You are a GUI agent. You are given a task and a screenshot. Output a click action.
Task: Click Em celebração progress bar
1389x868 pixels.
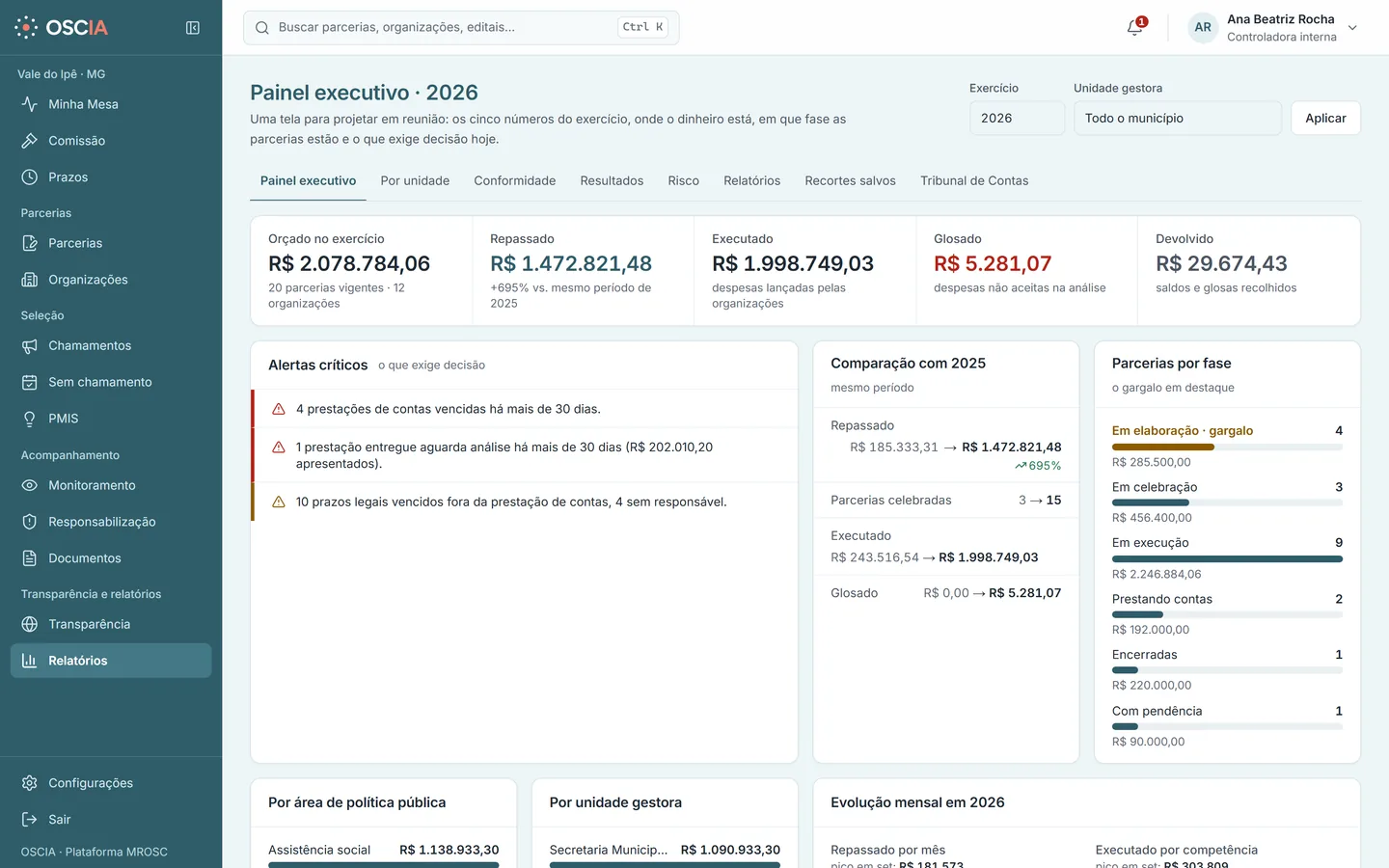1227,502
